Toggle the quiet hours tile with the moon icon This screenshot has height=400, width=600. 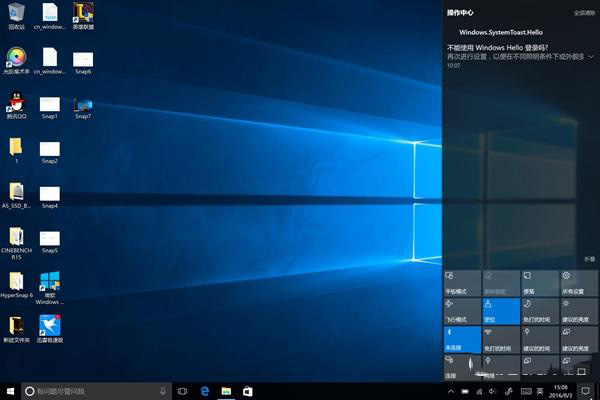click(540, 312)
